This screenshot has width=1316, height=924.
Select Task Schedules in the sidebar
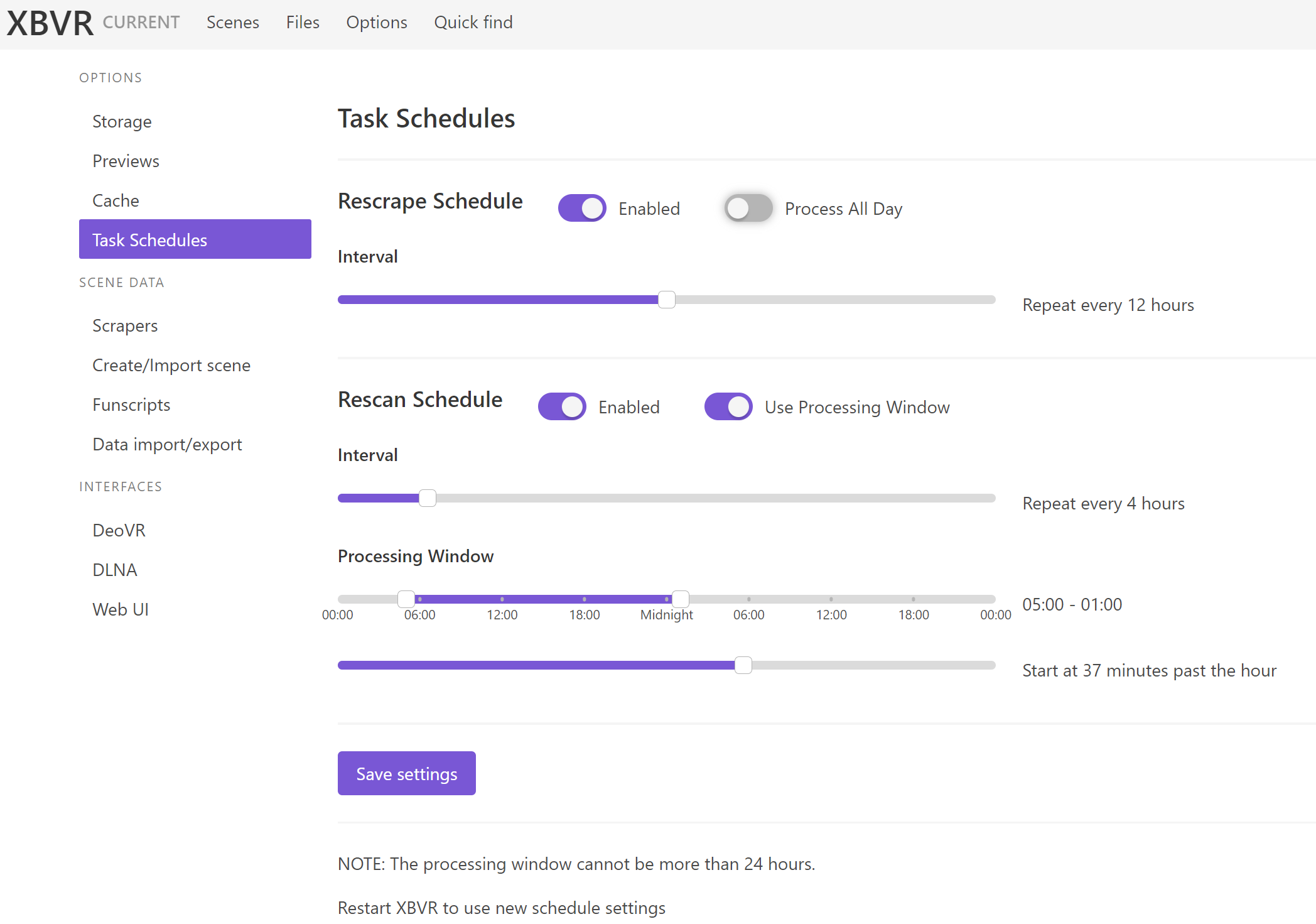point(149,239)
